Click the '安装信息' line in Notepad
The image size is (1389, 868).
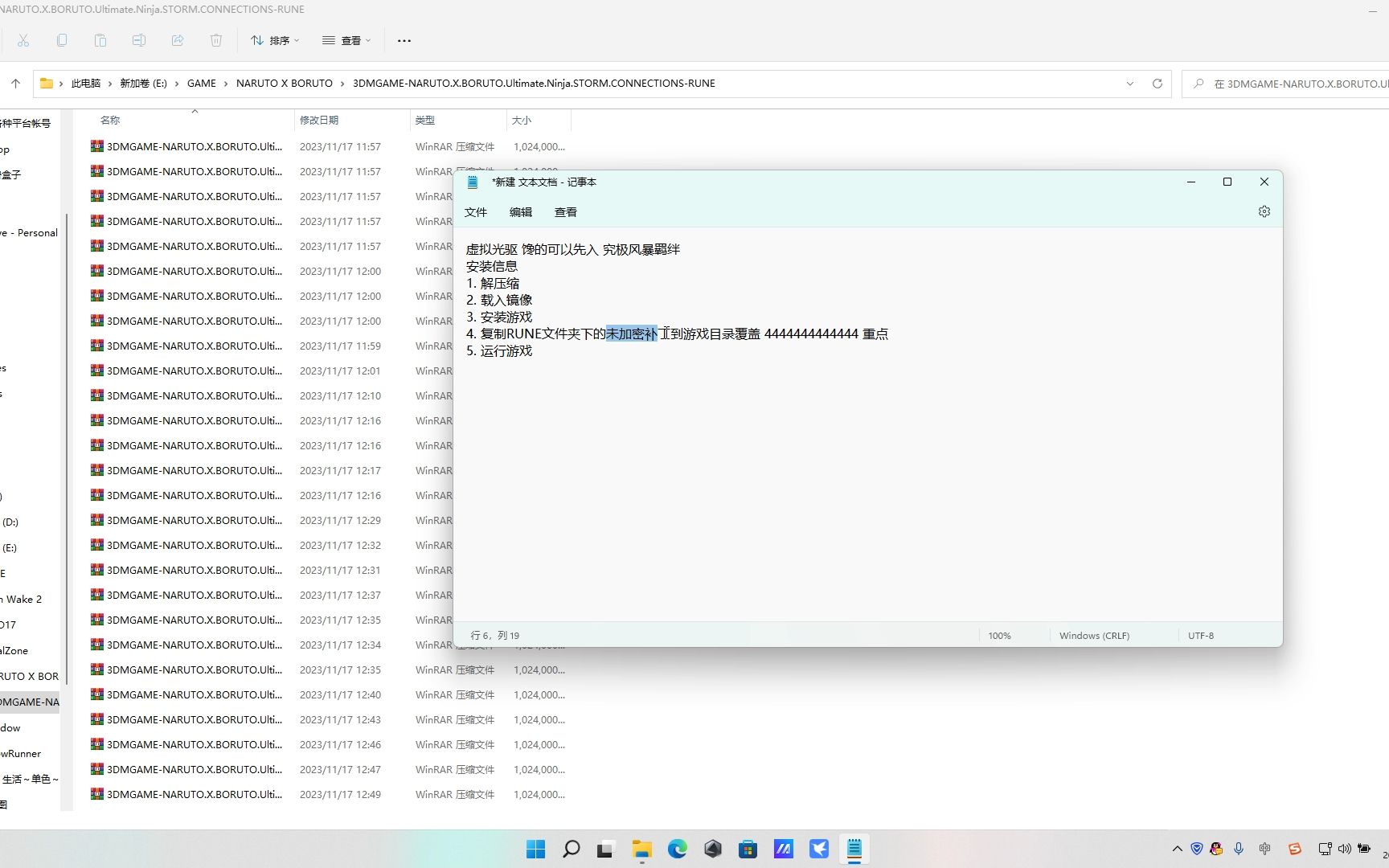click(492, 267)
